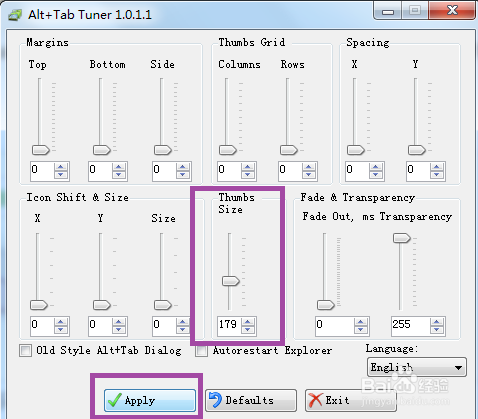The image size is (478, 419).
Task: Decrease Margins Top value with down arrow
Action: (61, 174)
